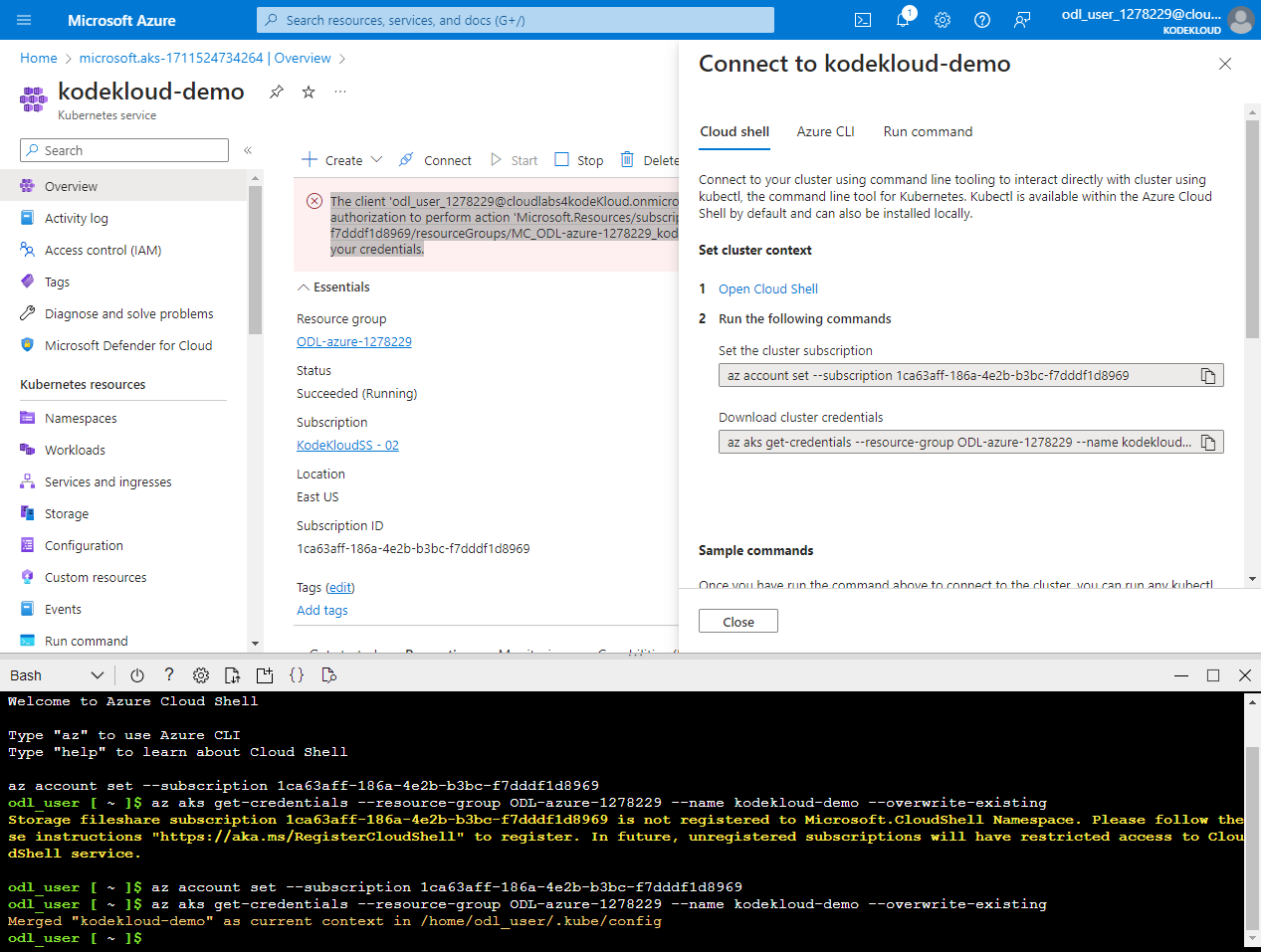Pin kodekloud-demo to the dashboard

pyautogui.click(x=277, y=92)
